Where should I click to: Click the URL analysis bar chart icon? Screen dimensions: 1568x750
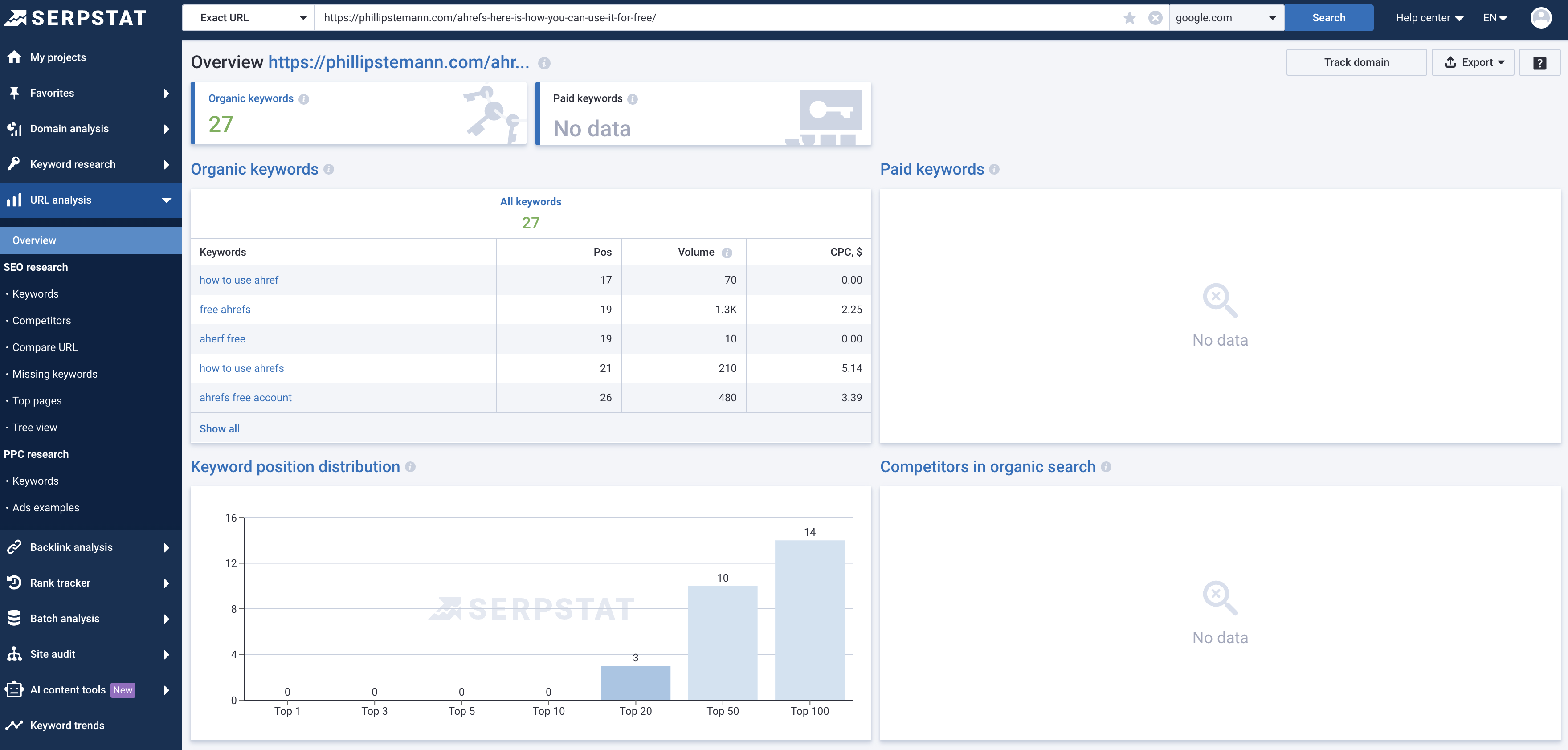pyautogui.click(x=14, y=200)
